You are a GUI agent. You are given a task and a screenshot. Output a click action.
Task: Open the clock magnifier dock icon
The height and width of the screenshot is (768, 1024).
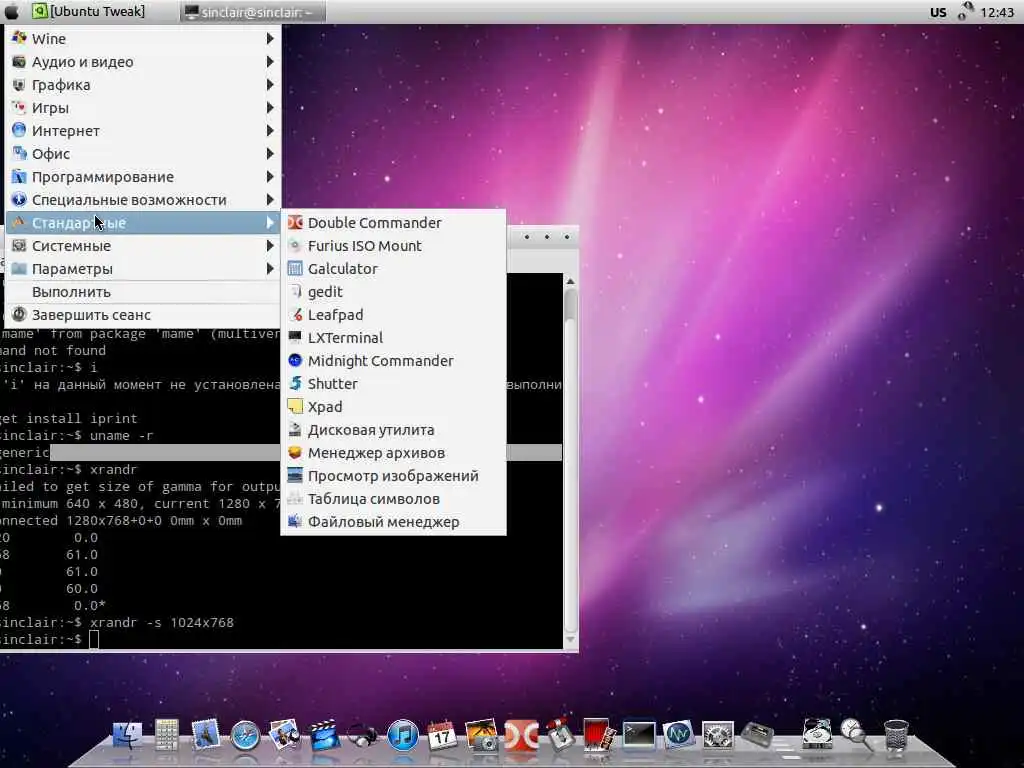coord(856,735)
